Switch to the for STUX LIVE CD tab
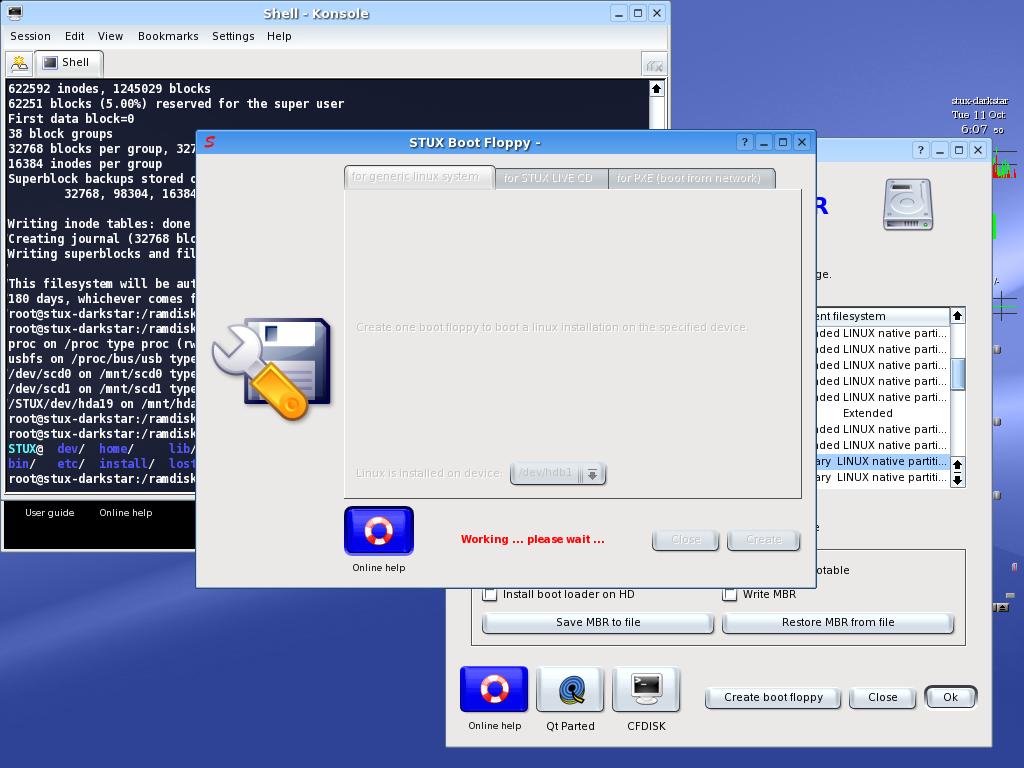The height and width of the screenshot is (768, 1024). (551, 178)
